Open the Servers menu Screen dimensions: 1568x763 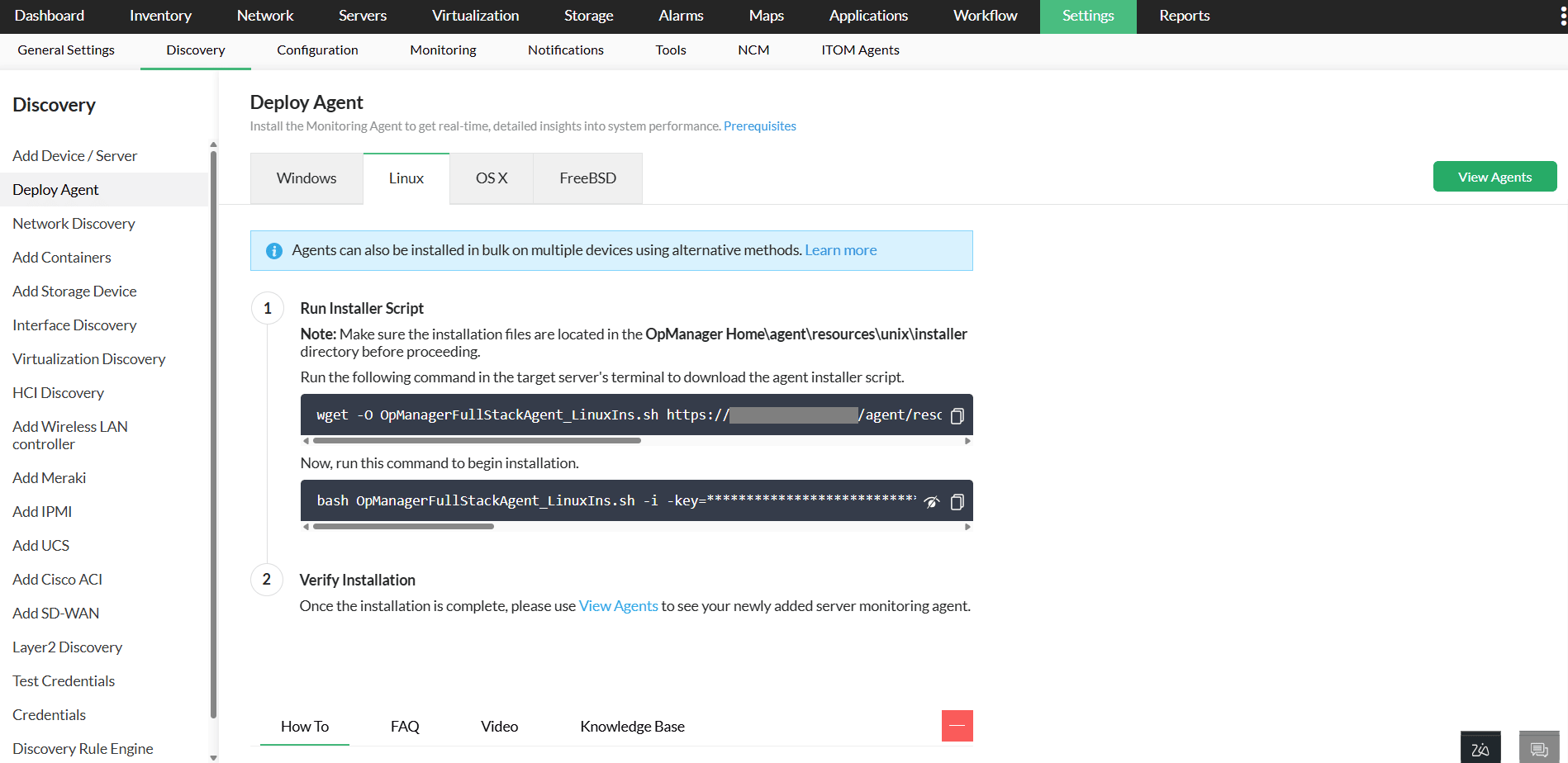click(x=363, y=16)
